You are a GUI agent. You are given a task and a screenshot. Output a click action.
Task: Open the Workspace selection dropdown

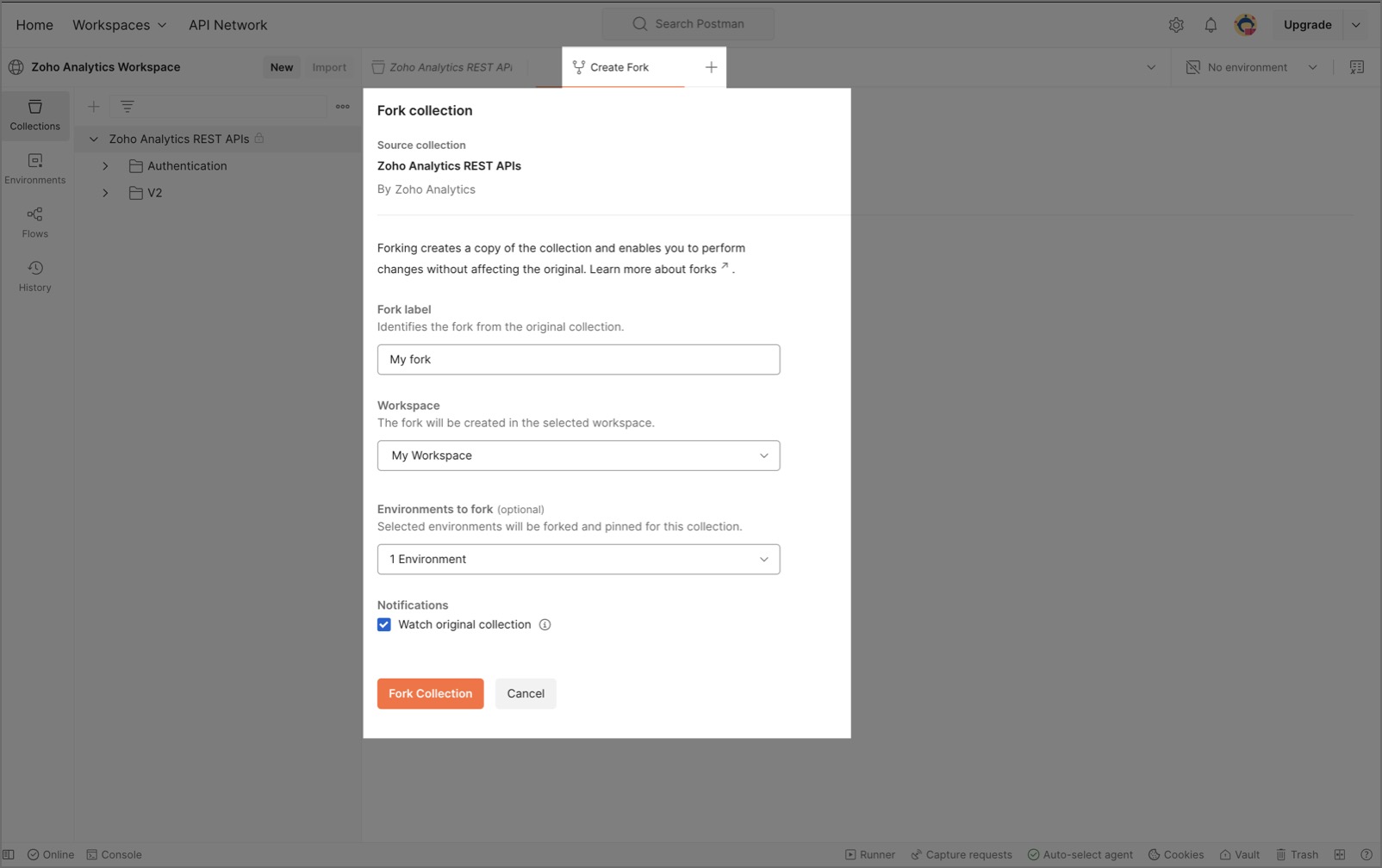(578, 456)
